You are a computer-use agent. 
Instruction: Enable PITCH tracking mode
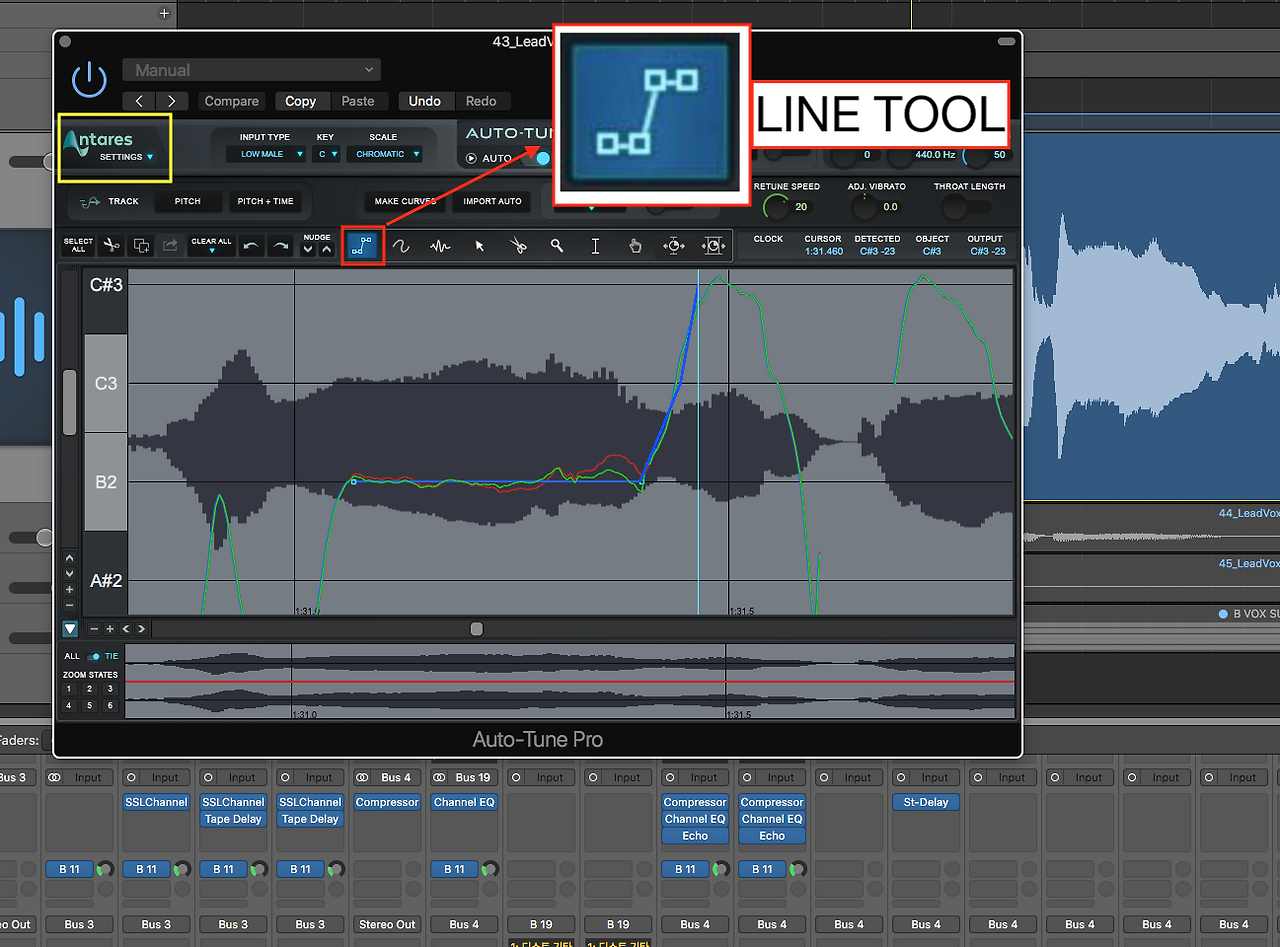[188, 201]
